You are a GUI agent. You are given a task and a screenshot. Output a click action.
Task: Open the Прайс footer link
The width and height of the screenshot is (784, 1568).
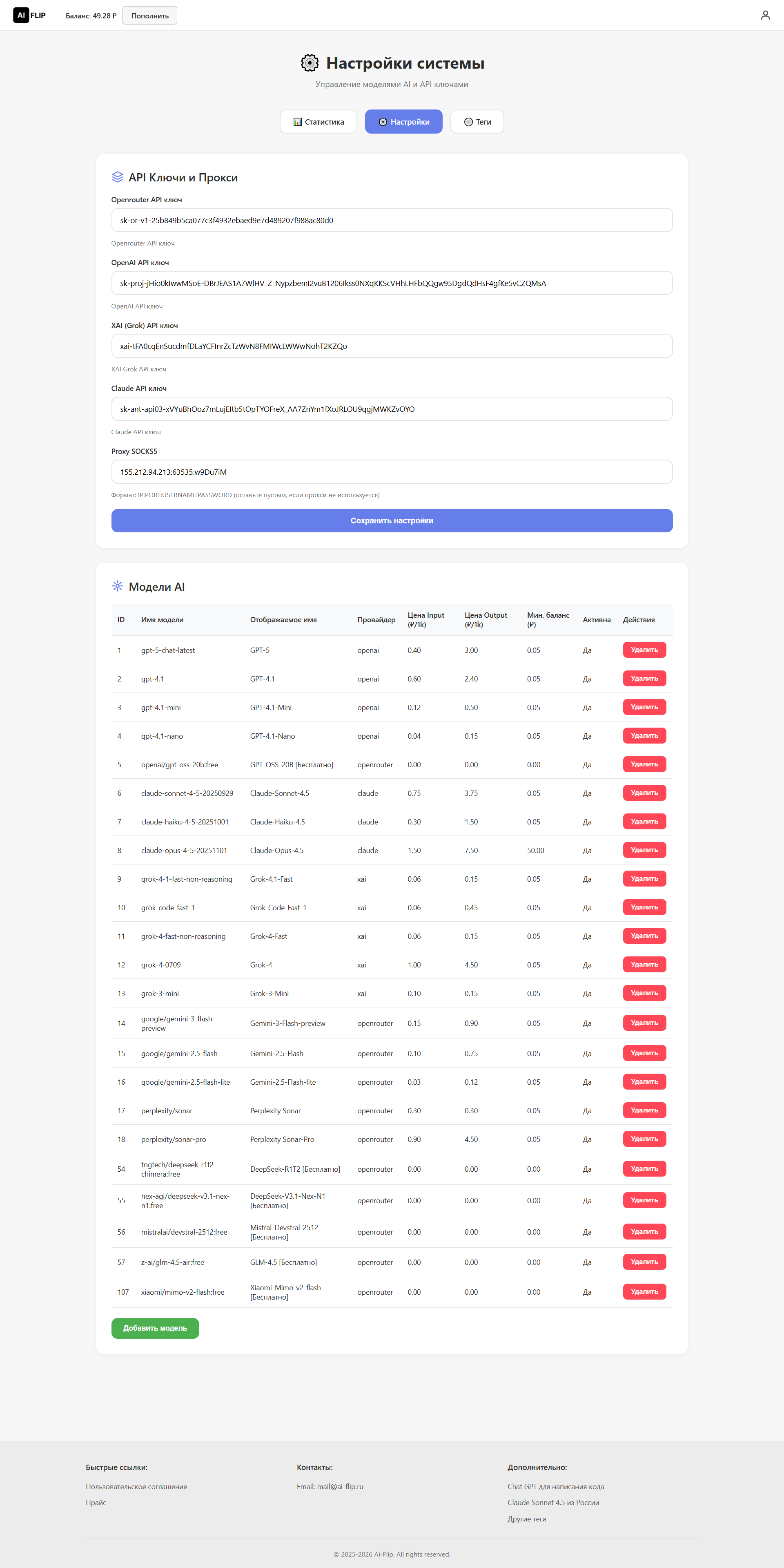(x=96, y=1502)
